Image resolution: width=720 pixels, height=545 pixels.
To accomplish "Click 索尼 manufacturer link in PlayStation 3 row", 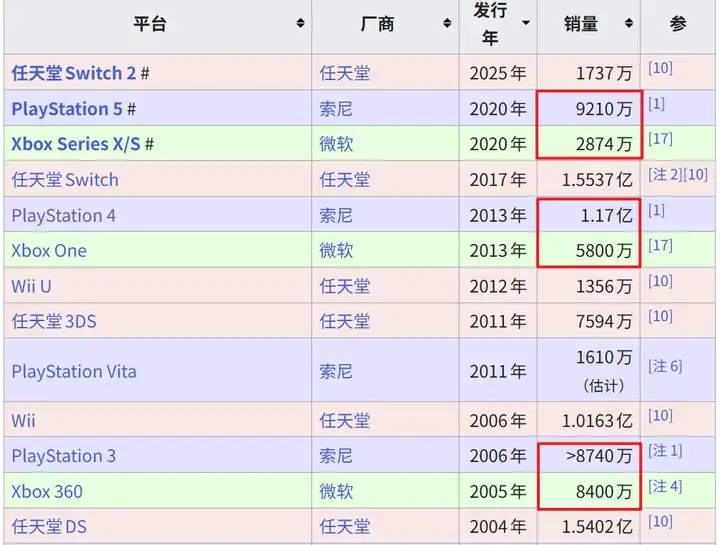I will click(x=336, y=456).
